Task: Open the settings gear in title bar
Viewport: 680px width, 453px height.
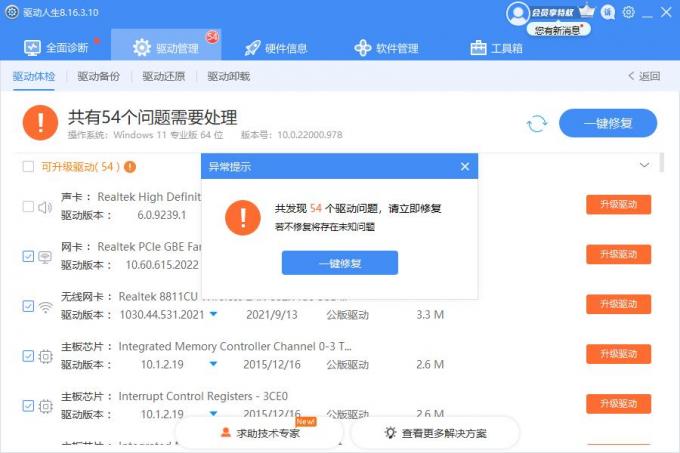Action: coord(629,13)
